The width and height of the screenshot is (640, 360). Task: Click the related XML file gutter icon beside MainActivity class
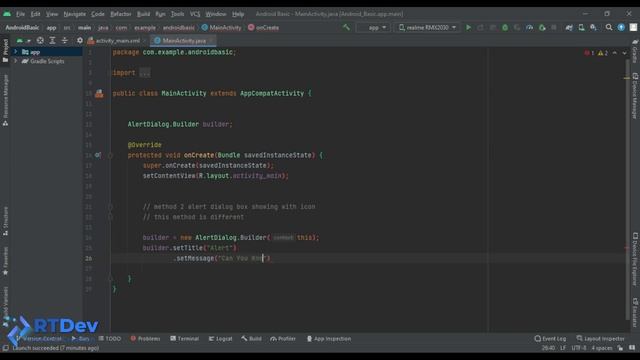[x=99, y=93]
